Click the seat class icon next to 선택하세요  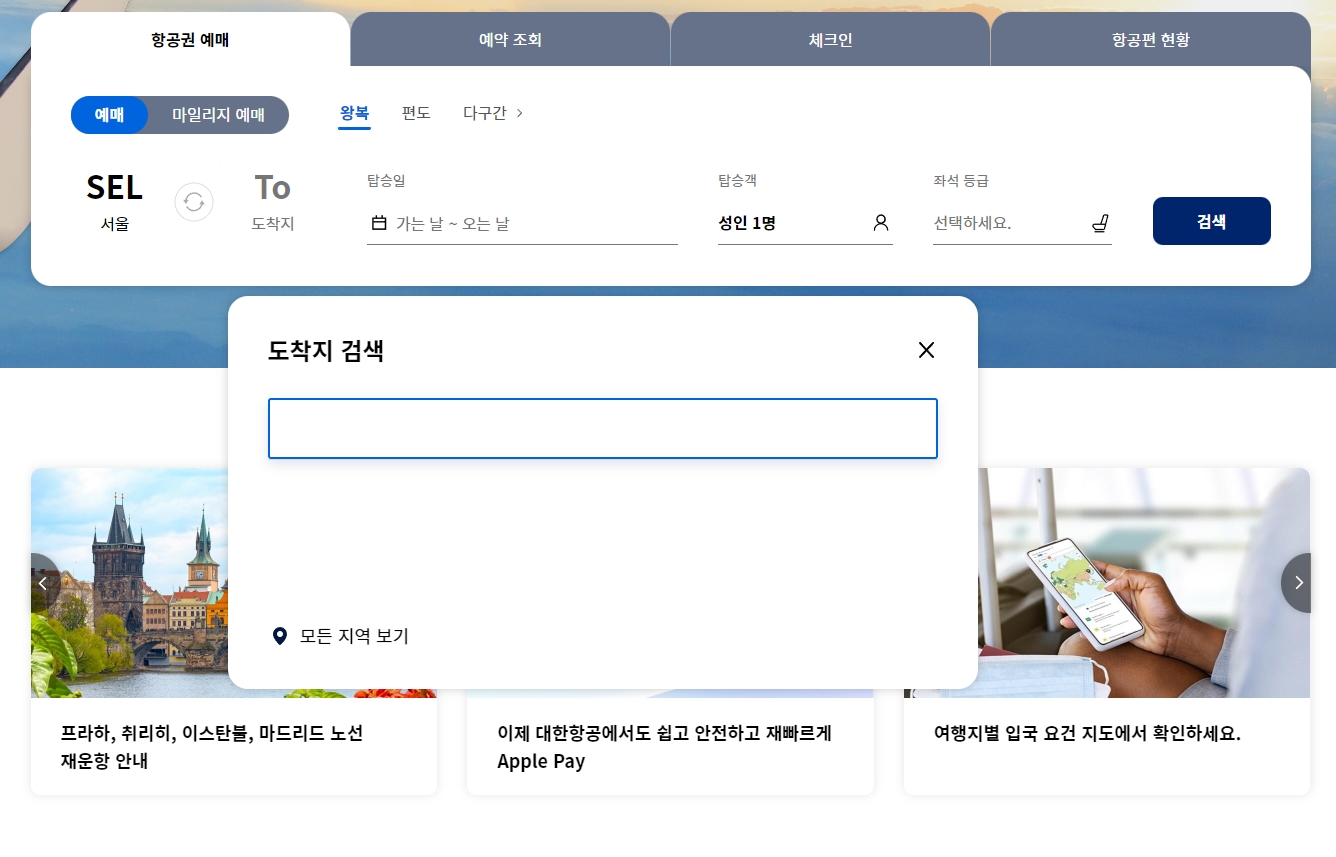(x=1100, y=223)
